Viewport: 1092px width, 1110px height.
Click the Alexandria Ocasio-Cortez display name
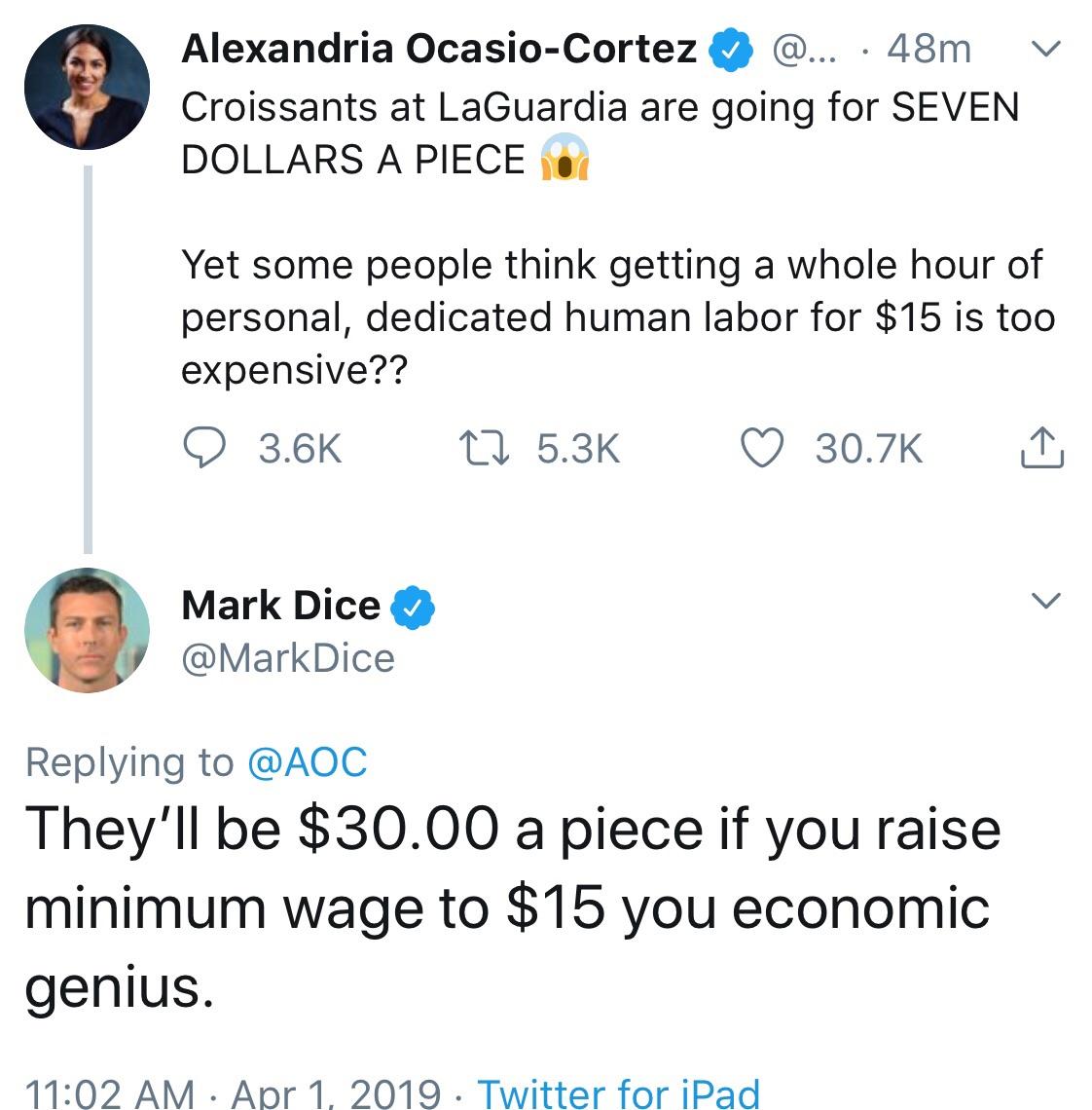click(439, 49)
